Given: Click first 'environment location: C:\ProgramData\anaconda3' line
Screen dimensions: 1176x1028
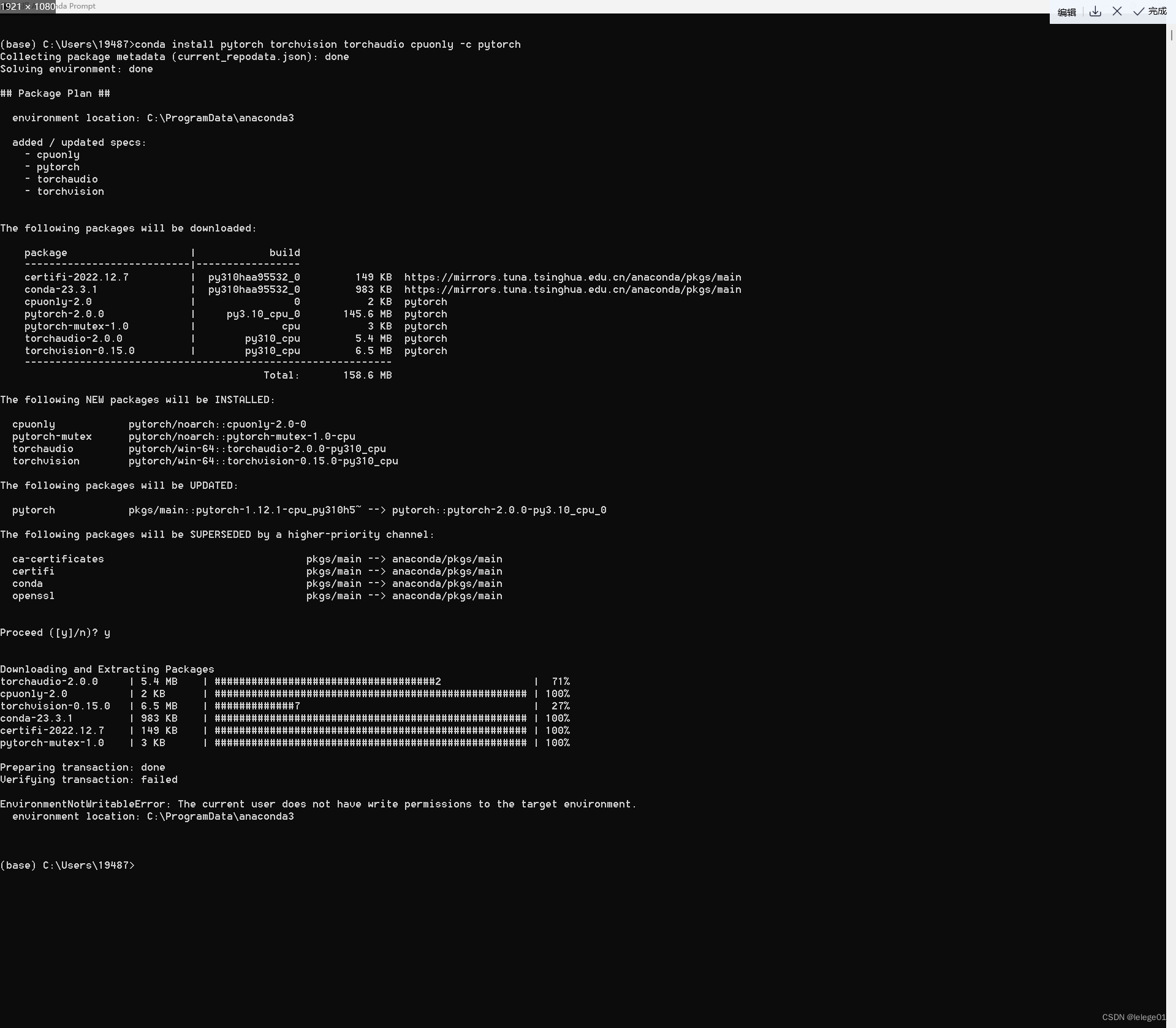Looking at the screenshot, I should coord(153,118).
